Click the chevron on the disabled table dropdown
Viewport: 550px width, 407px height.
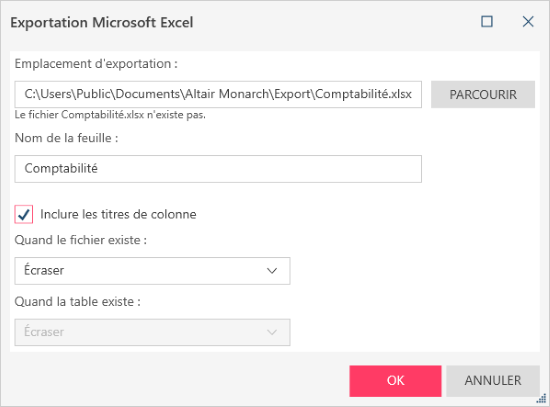click(272, 332)
